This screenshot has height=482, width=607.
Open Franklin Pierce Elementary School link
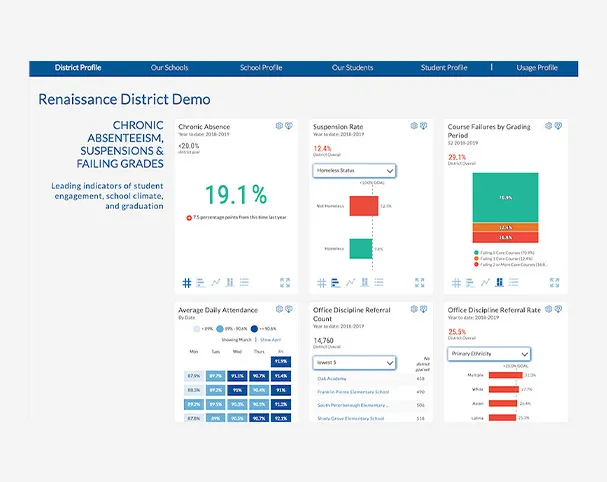click(x=353, y=392)
